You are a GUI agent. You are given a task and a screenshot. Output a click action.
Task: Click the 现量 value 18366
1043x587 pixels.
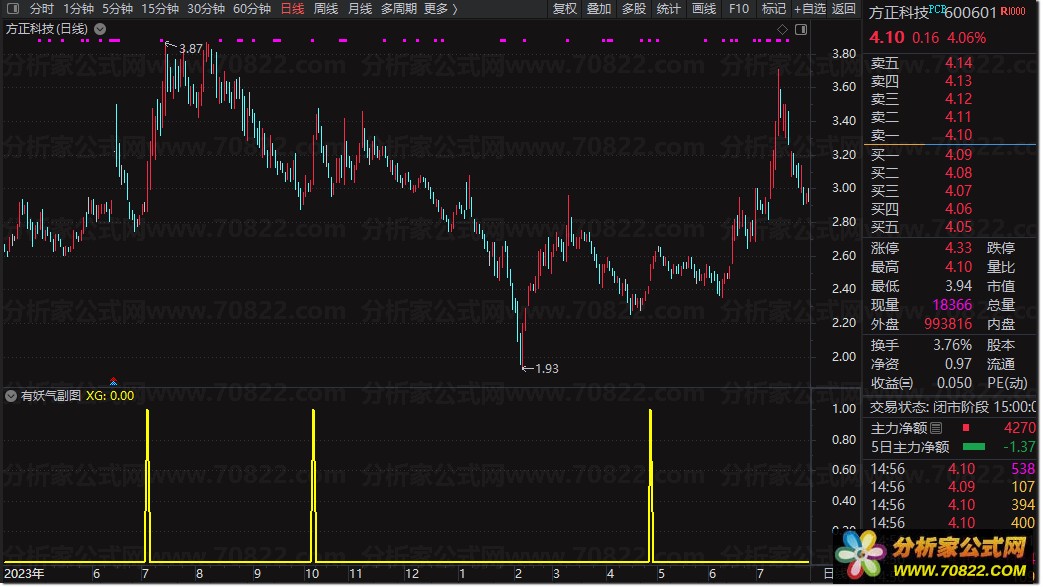[x=953, y=305]
